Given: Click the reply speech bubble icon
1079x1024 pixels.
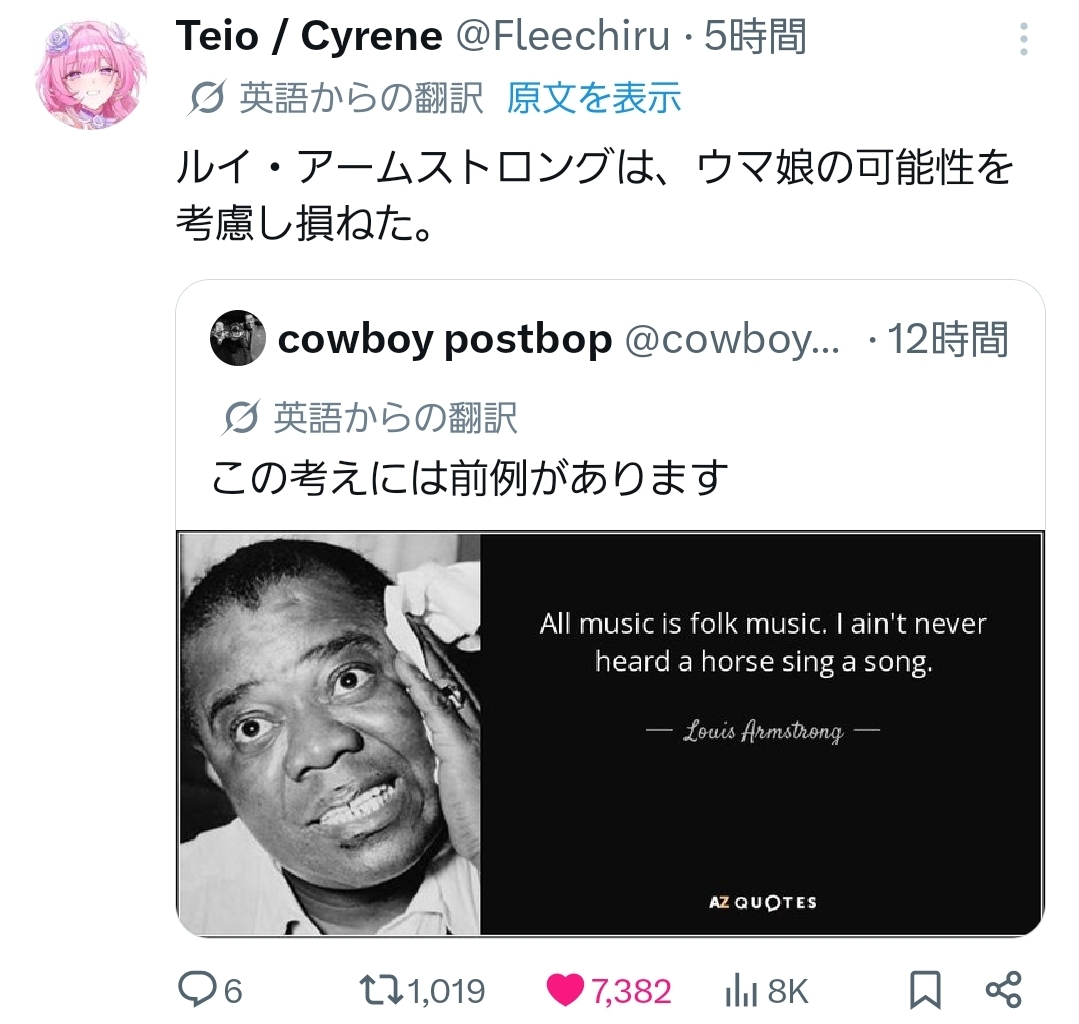Looking at the screenshot, I should tap(197, 990).
